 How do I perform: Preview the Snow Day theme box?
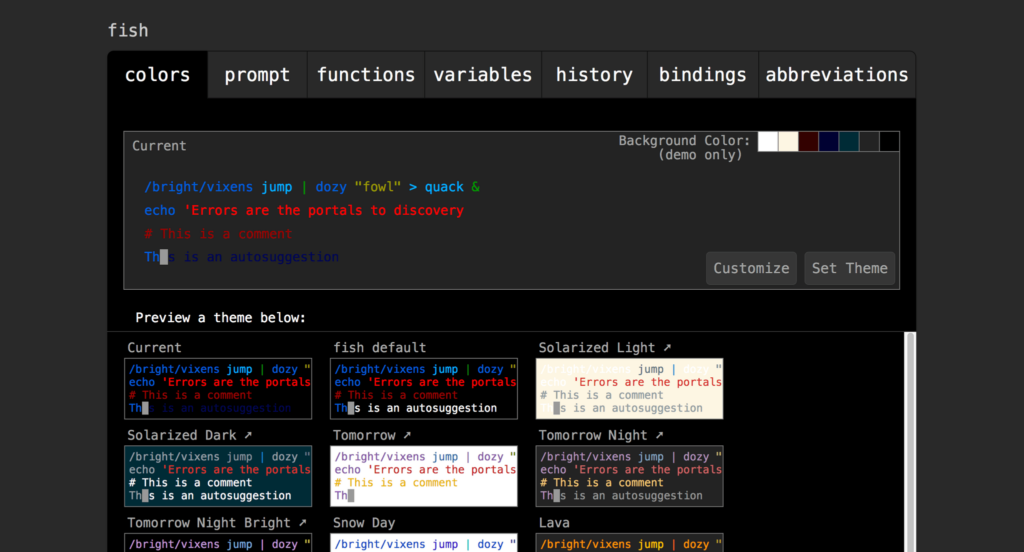pyautogui.click(x=424, y=543)
